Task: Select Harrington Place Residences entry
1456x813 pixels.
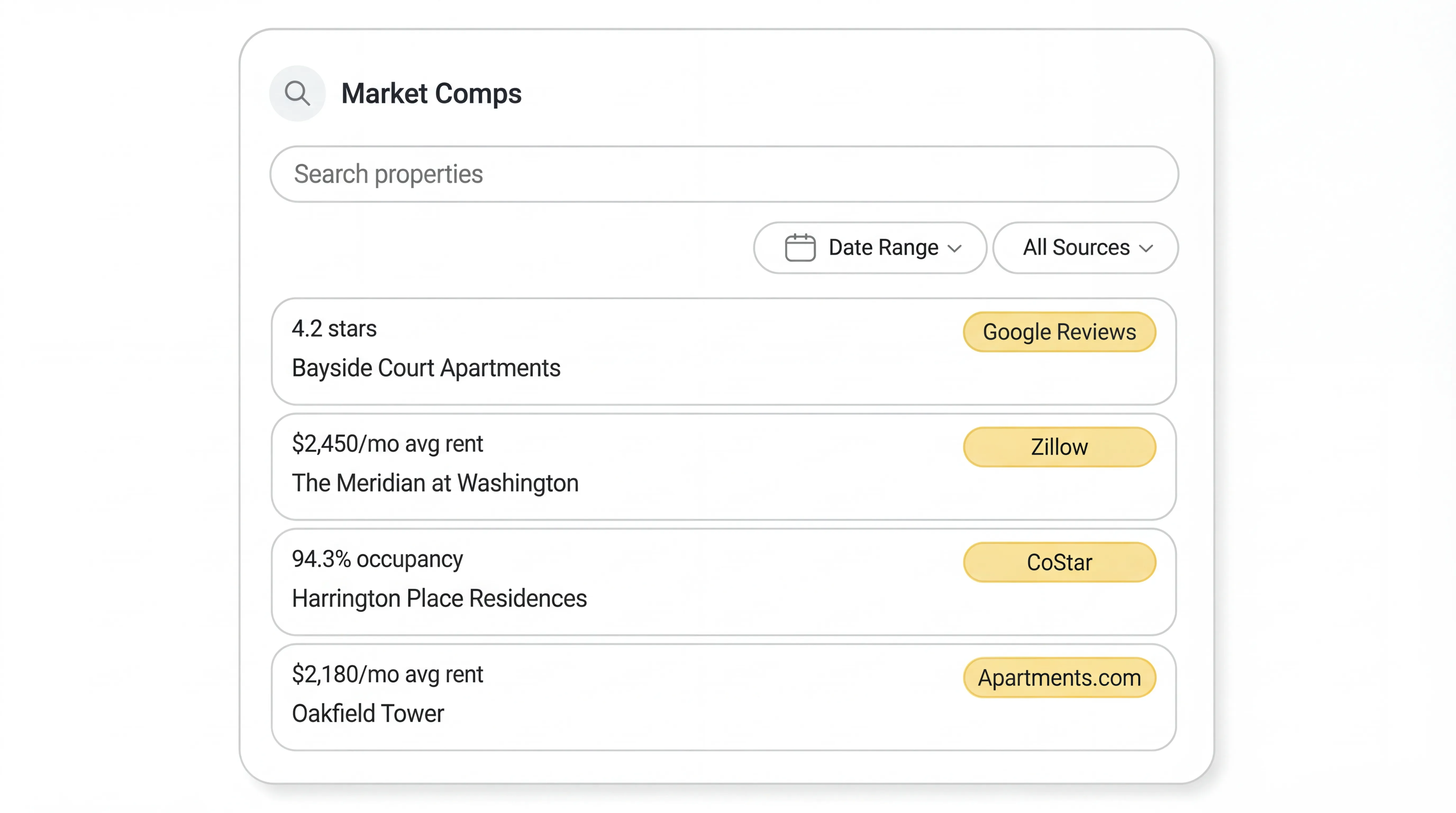Action: point(439,598)
